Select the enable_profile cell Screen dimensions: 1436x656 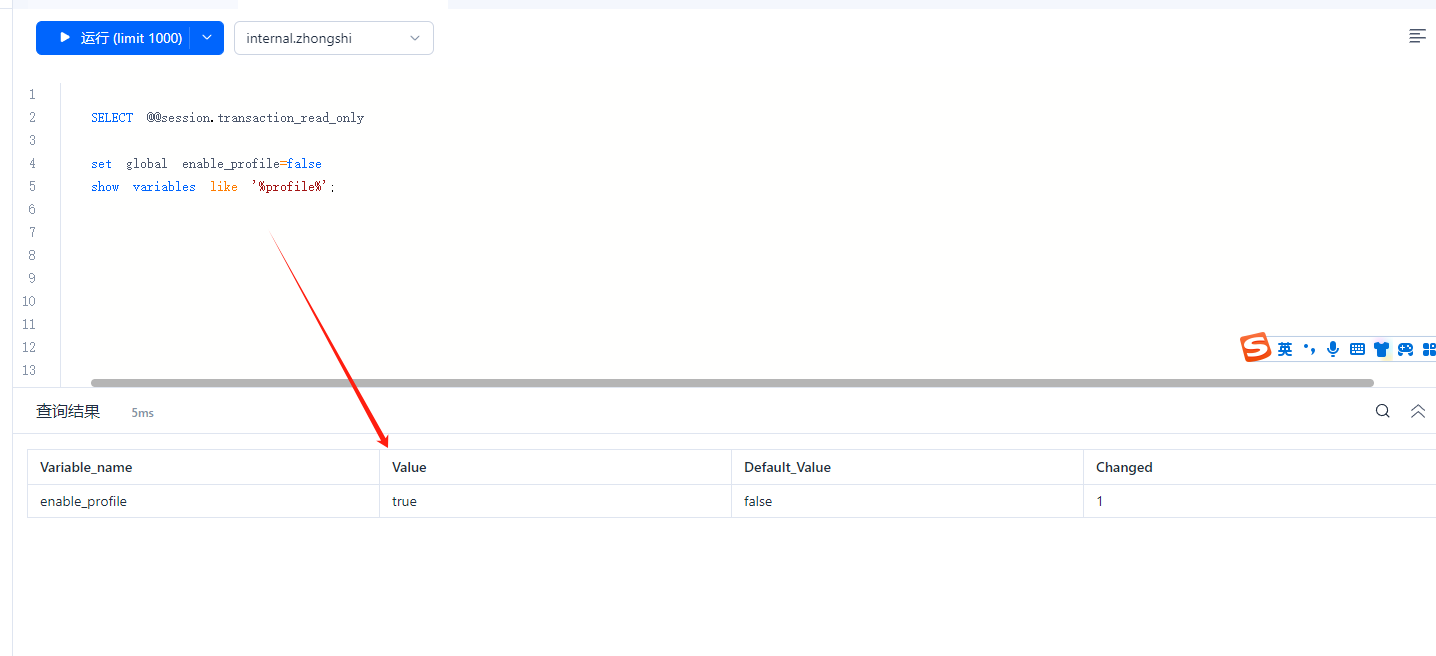pos(84,501)
